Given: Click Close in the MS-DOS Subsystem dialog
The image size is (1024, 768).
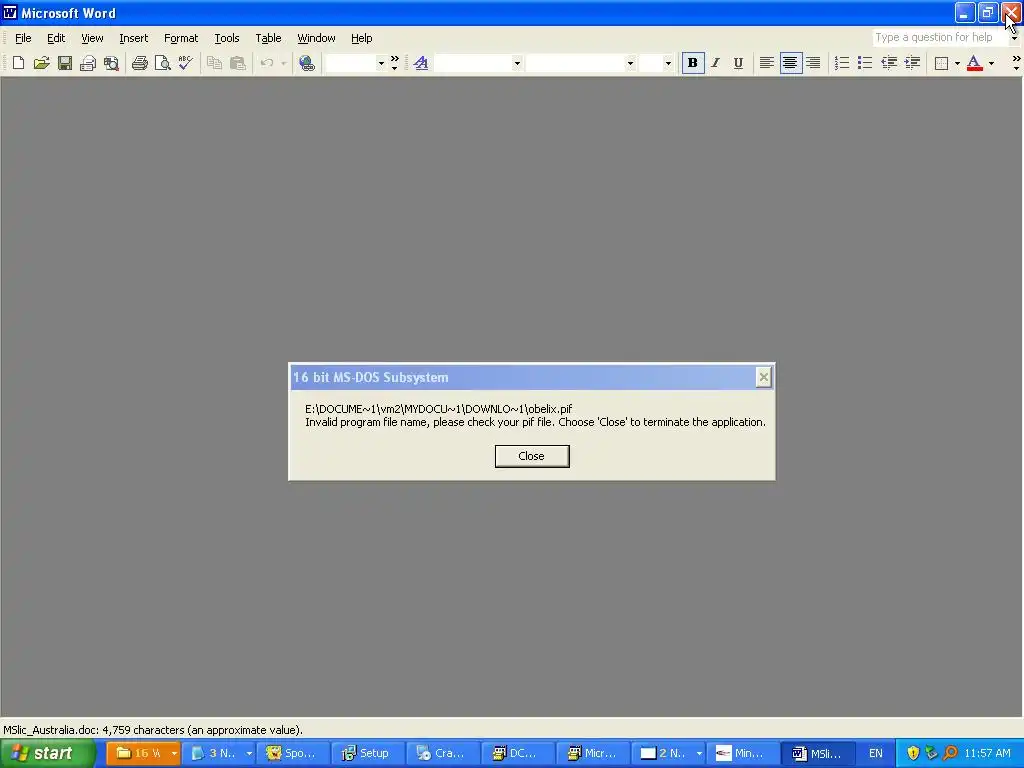Looking at the screenshot, I should (532, 456).
